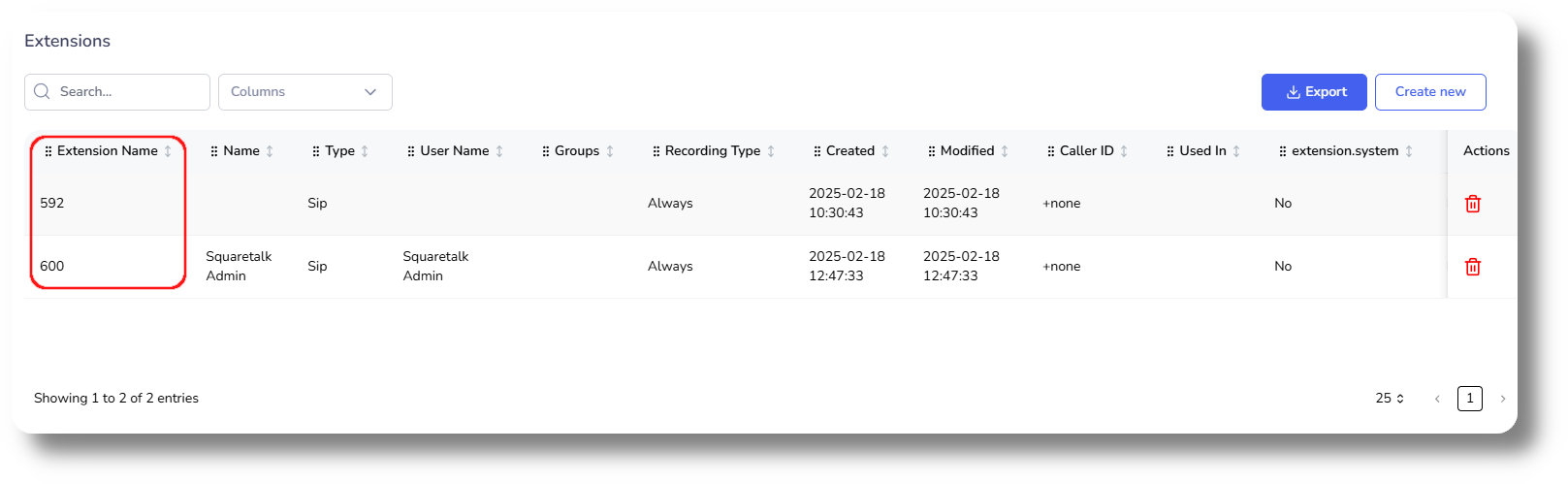Image resolution: width=1568 pixels, height=484 pixels.
Task: Sort by the Used In column
Action: [x=1236, y=151]
